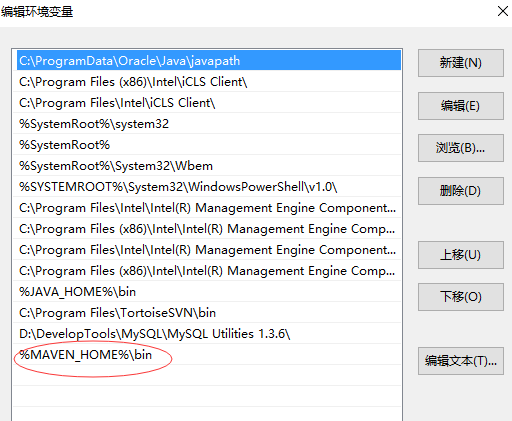
Task: Move entry up with 上移(U)
Action: pos(461,255)
